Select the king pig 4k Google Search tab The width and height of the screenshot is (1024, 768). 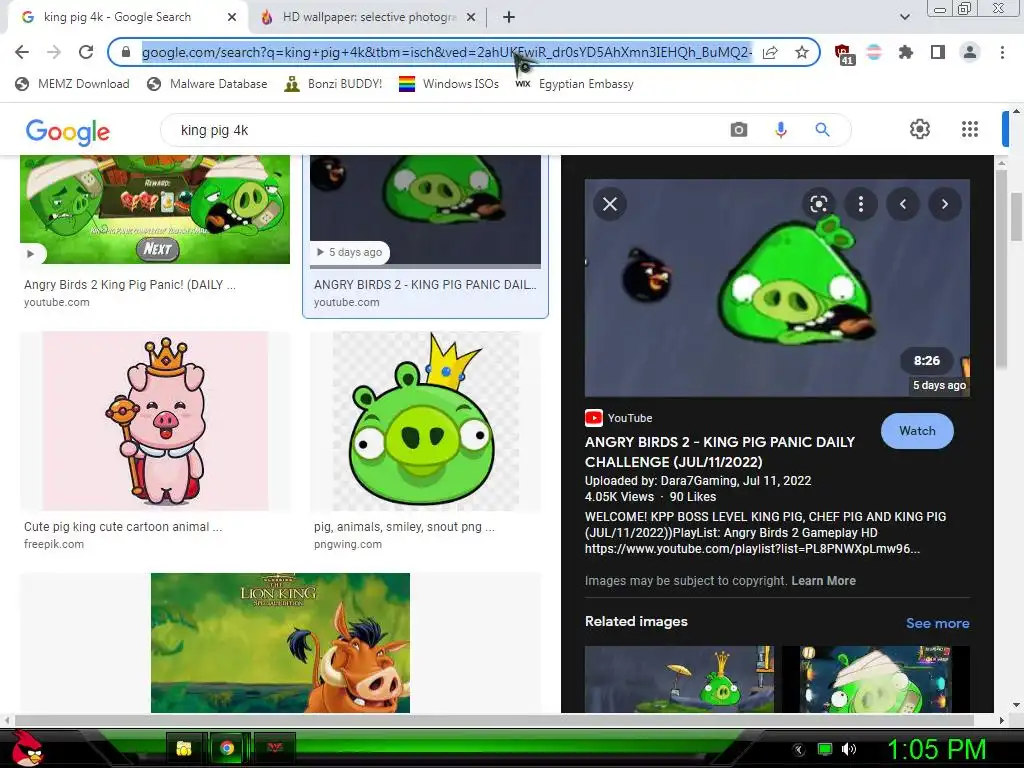[x=128, y=17]
